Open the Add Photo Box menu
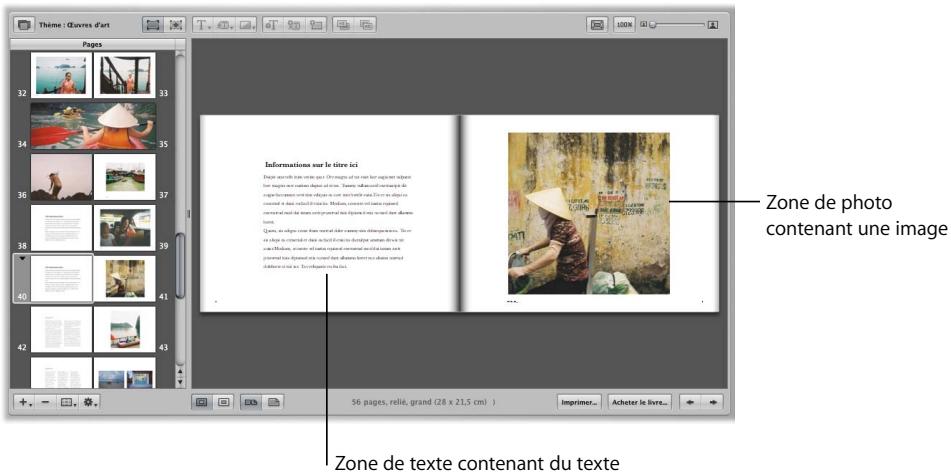Image resolution: width=951 pixels, height=473 pixels. pyautogui.click(x=247, y=25)
